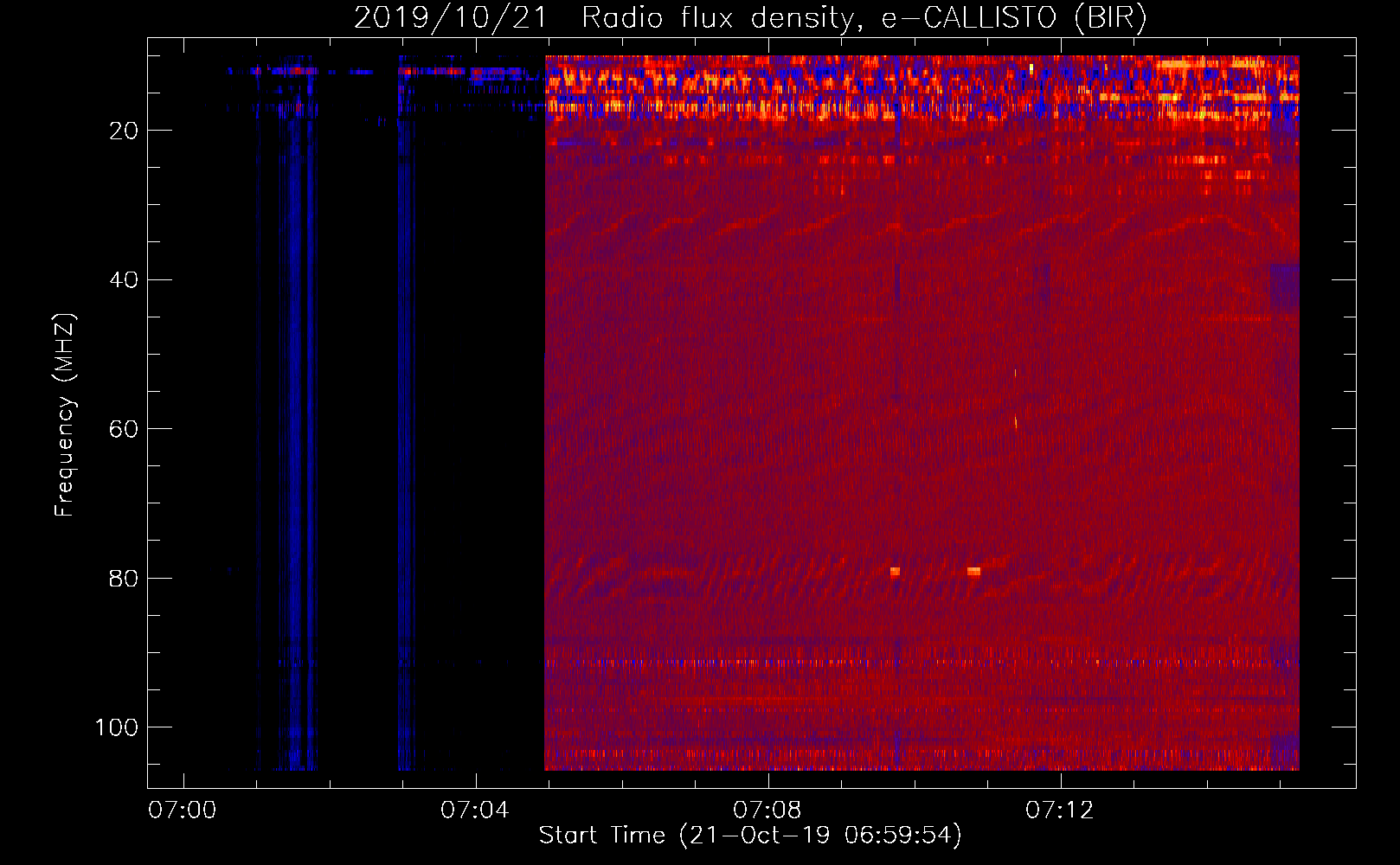1400x865 pixels.
Task: Click the 60 MHz frequency tick label
Action: click(124, 429)
